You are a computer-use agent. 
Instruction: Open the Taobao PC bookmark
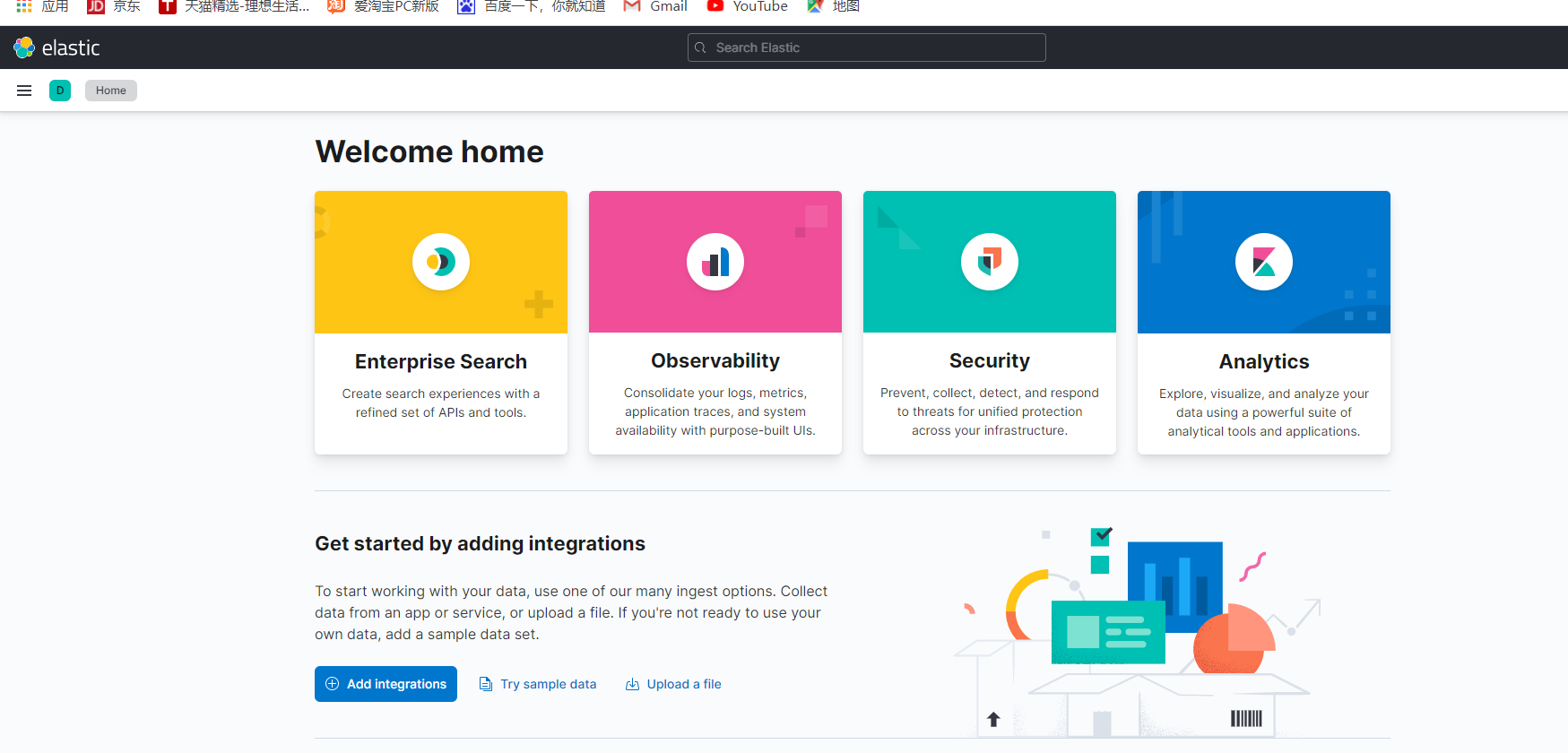pos(384,6)
